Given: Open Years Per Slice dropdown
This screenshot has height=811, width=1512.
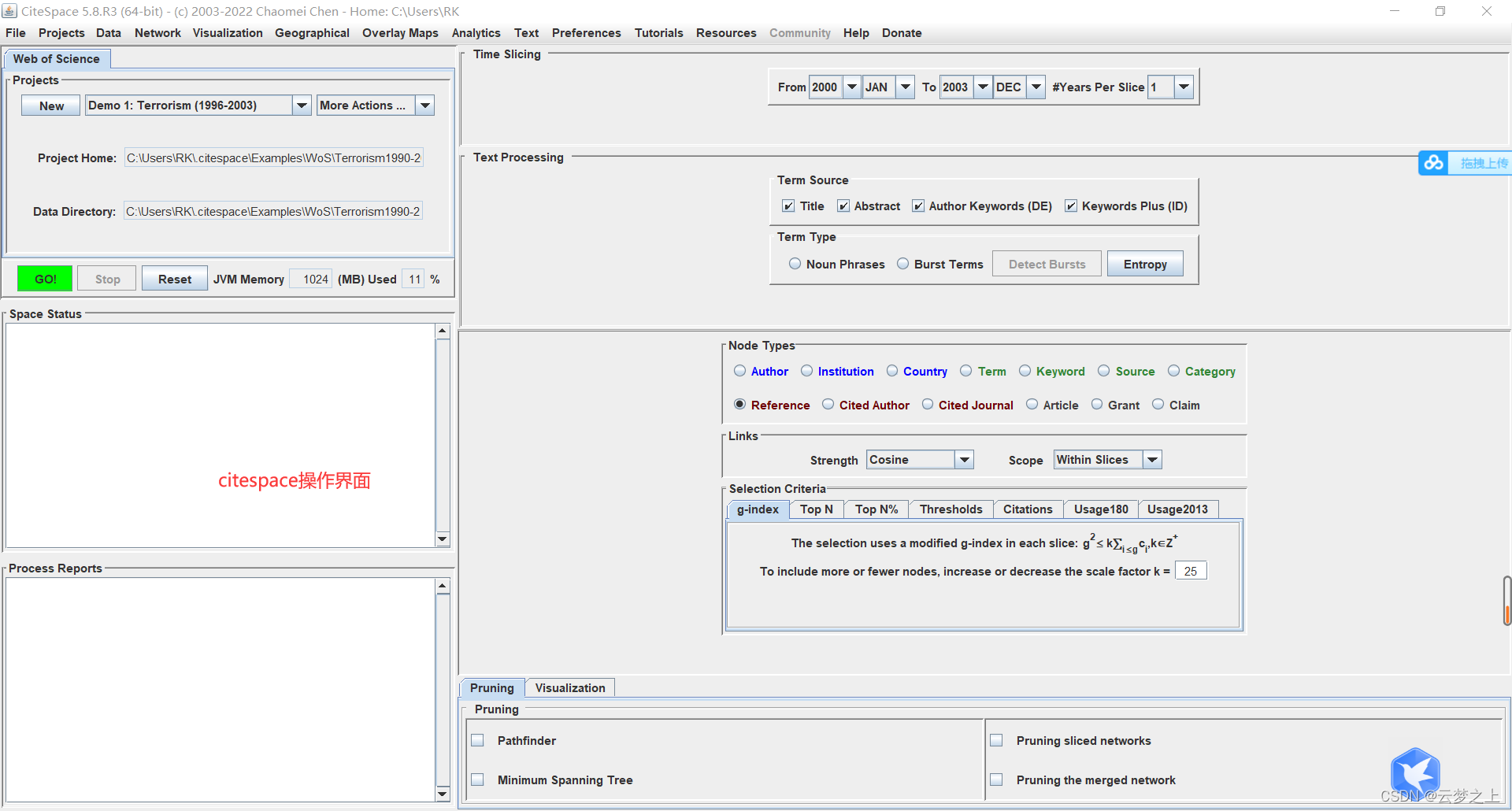Looking at the screenshot, I should pos(1184,87).
